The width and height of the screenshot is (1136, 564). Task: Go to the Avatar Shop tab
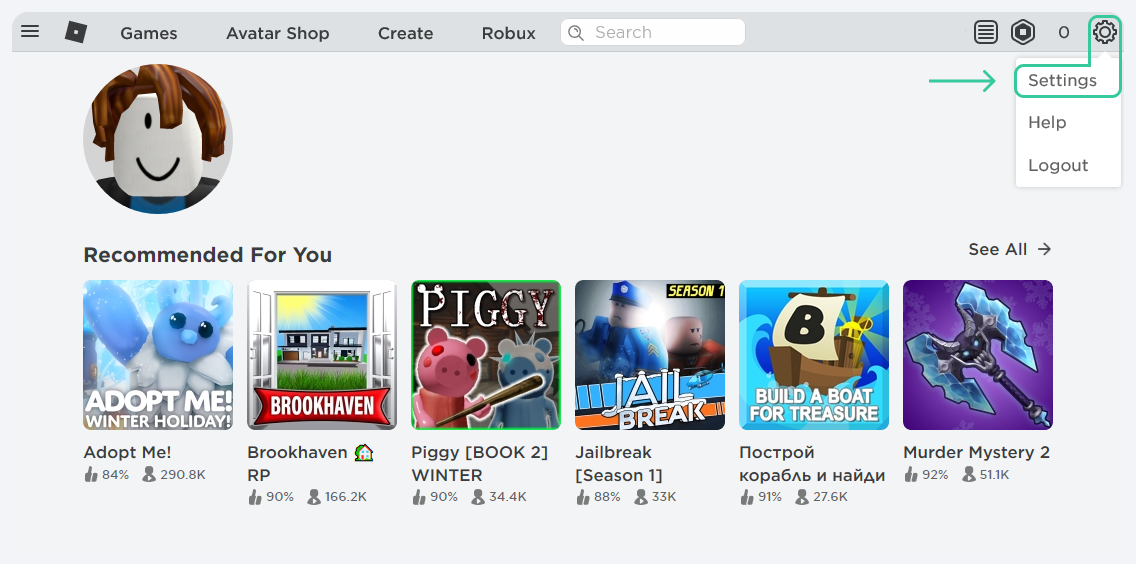(x=277, y=33)
